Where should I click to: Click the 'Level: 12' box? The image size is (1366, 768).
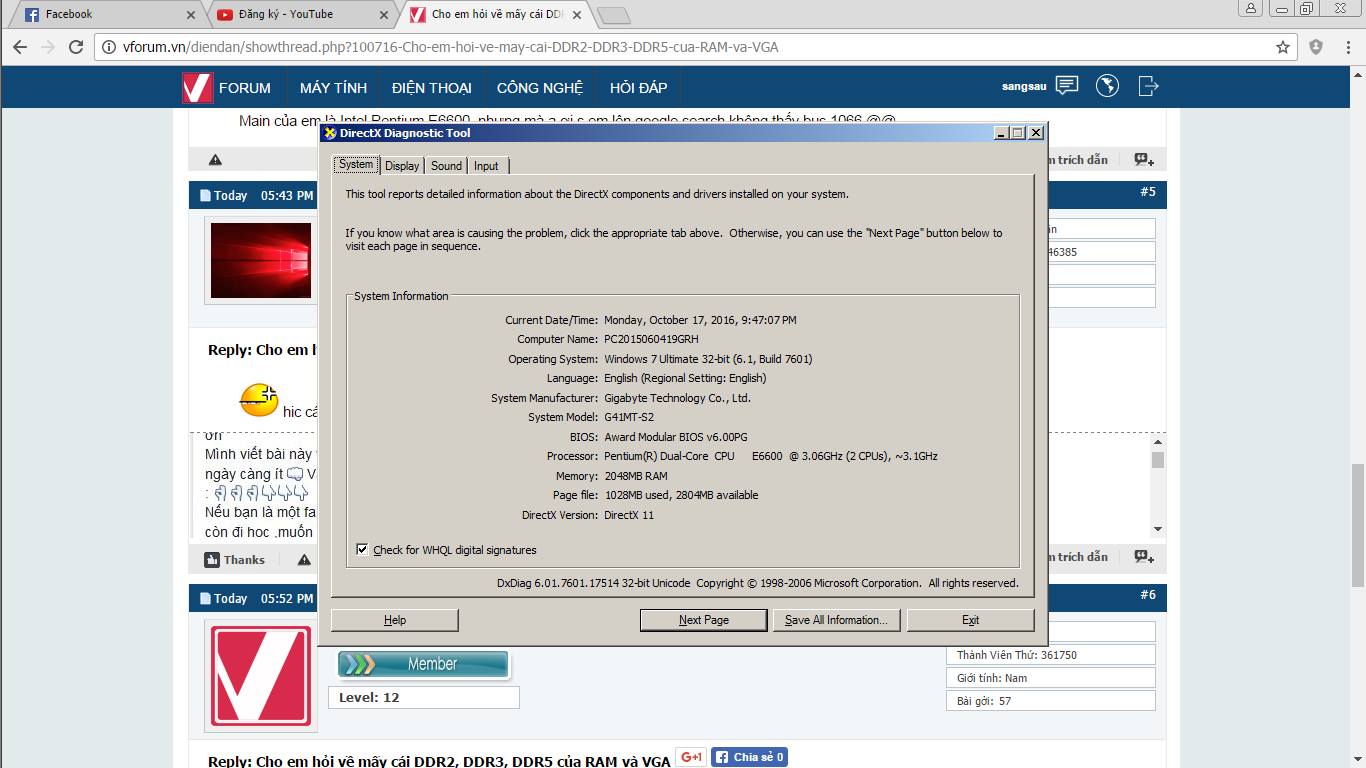click(x=424, y=698)
